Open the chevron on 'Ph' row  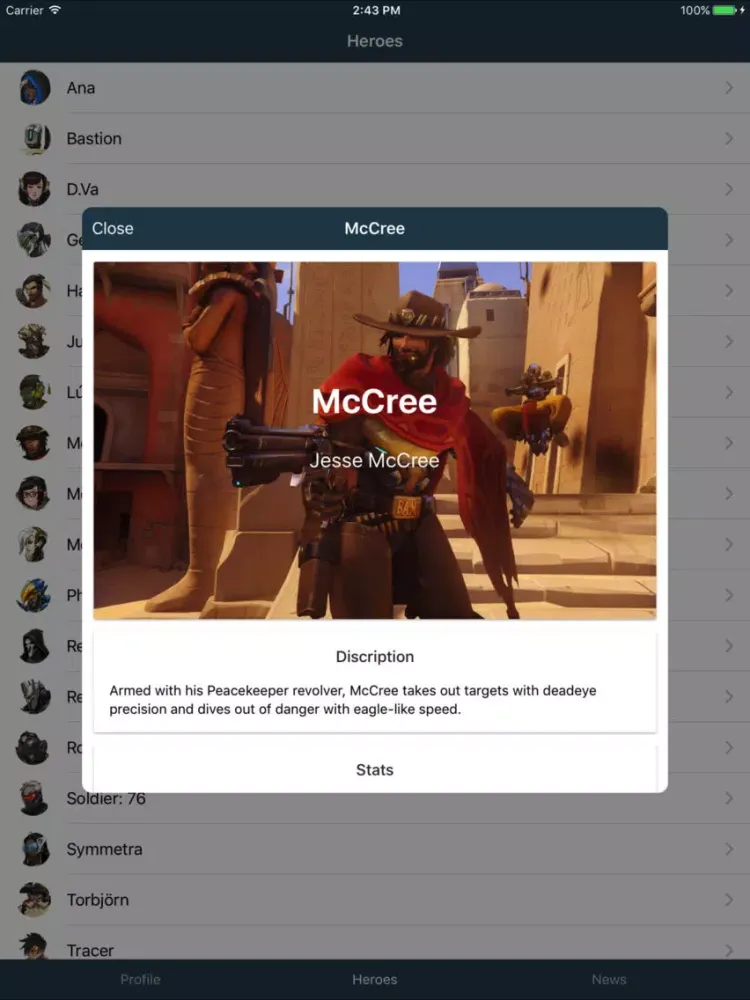pyautogui.click(x=729, y=595)
